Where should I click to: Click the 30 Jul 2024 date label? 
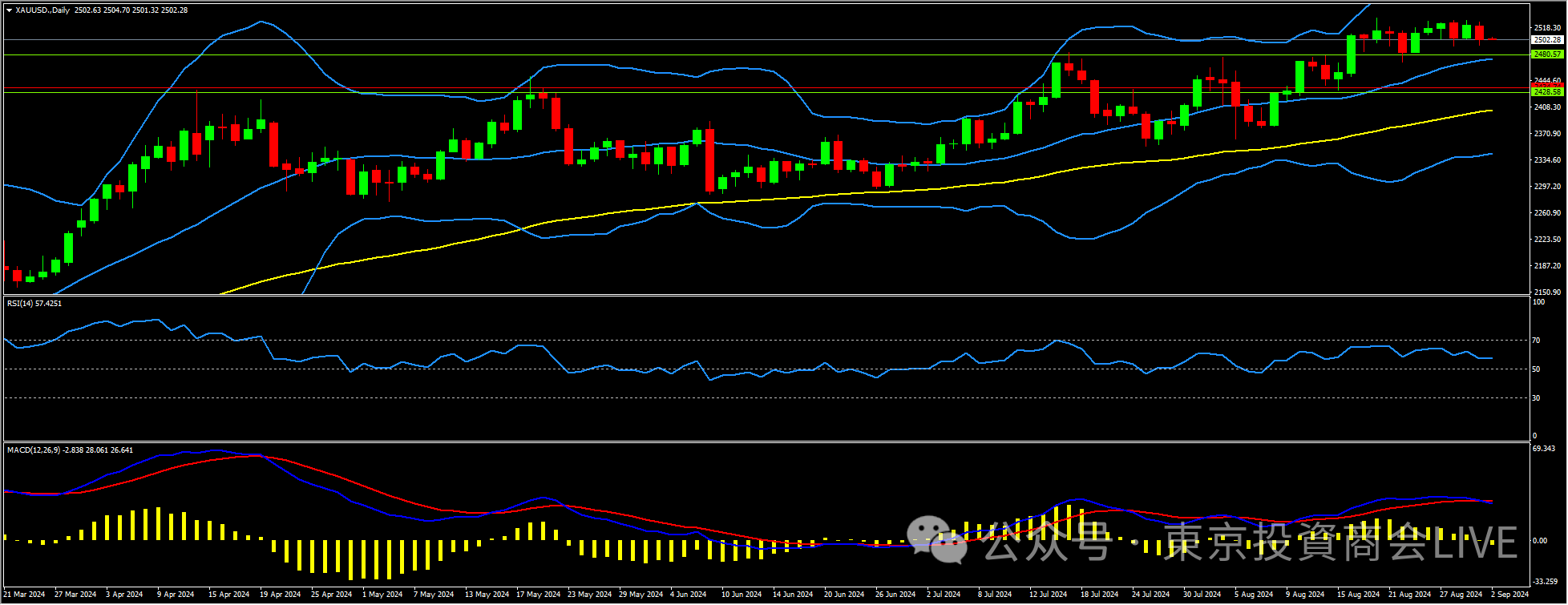click(1202, 595)
